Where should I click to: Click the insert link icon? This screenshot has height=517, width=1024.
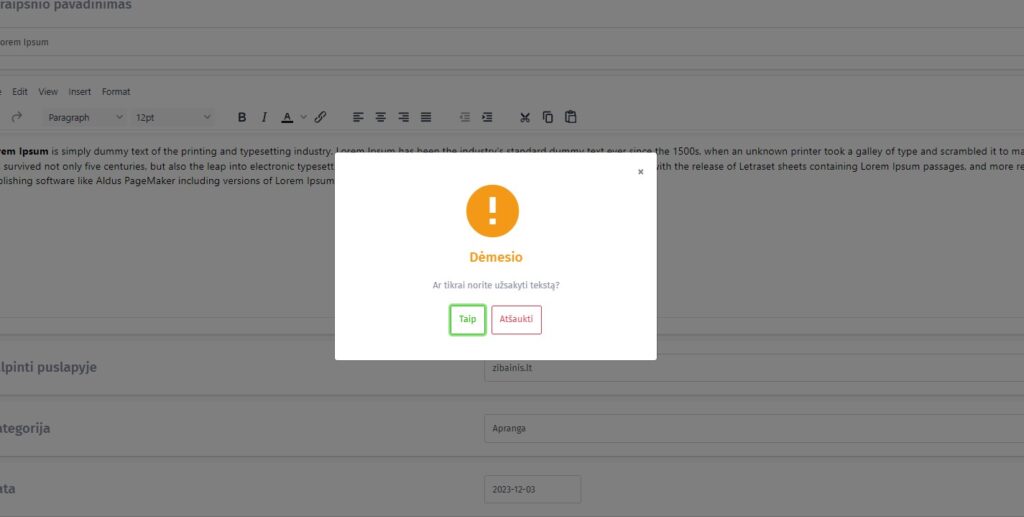[x=321, y=117]
